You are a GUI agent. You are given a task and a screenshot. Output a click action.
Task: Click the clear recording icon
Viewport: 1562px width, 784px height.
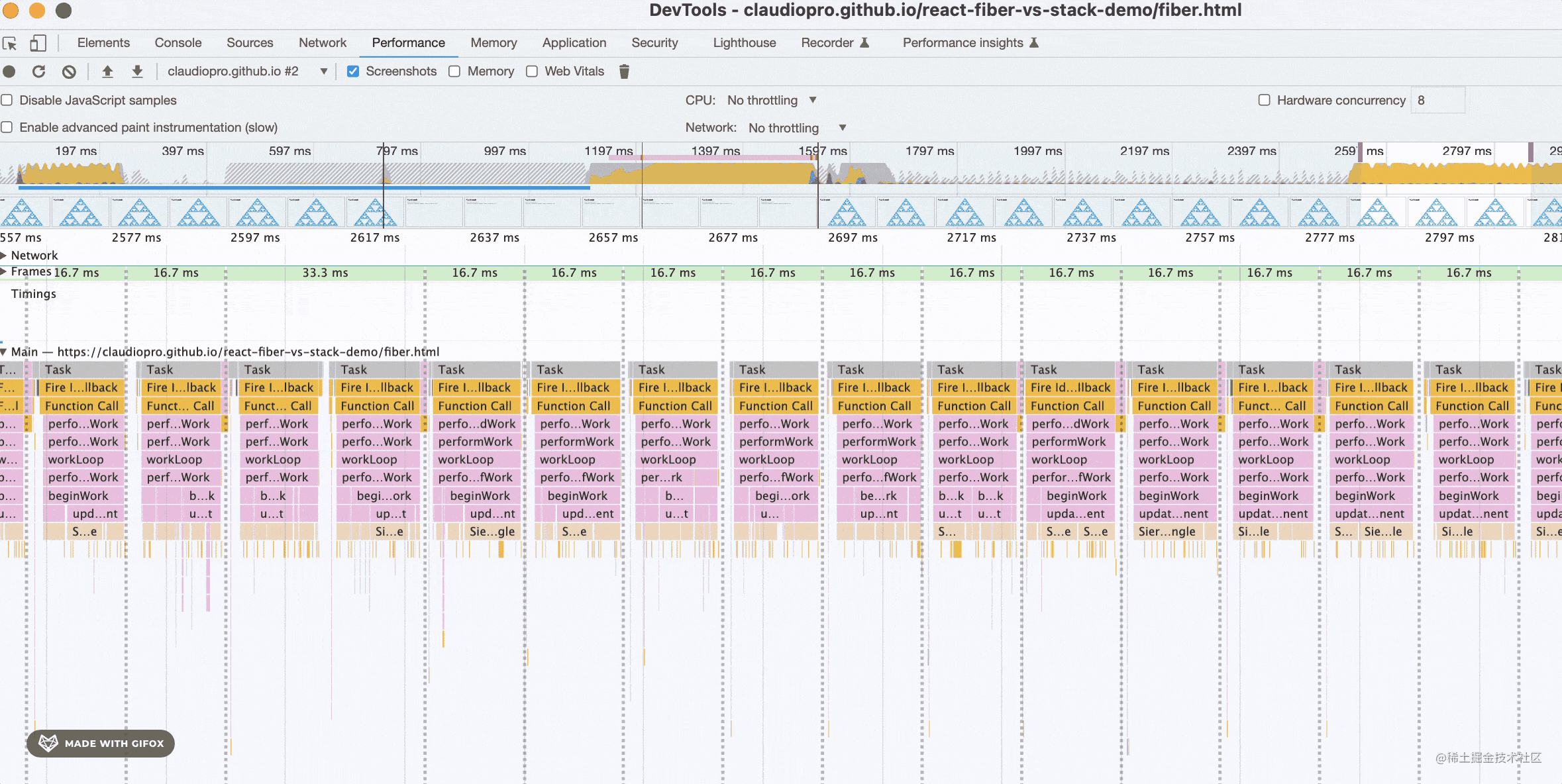click(x=69, y=72)
